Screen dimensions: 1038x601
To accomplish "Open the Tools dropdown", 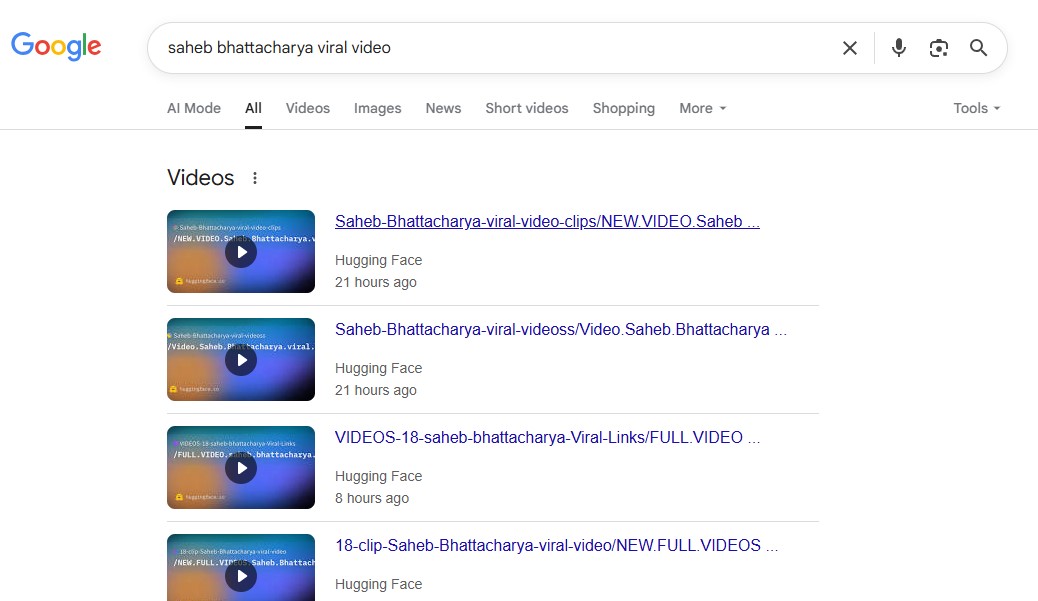I will tap(976, 108).
